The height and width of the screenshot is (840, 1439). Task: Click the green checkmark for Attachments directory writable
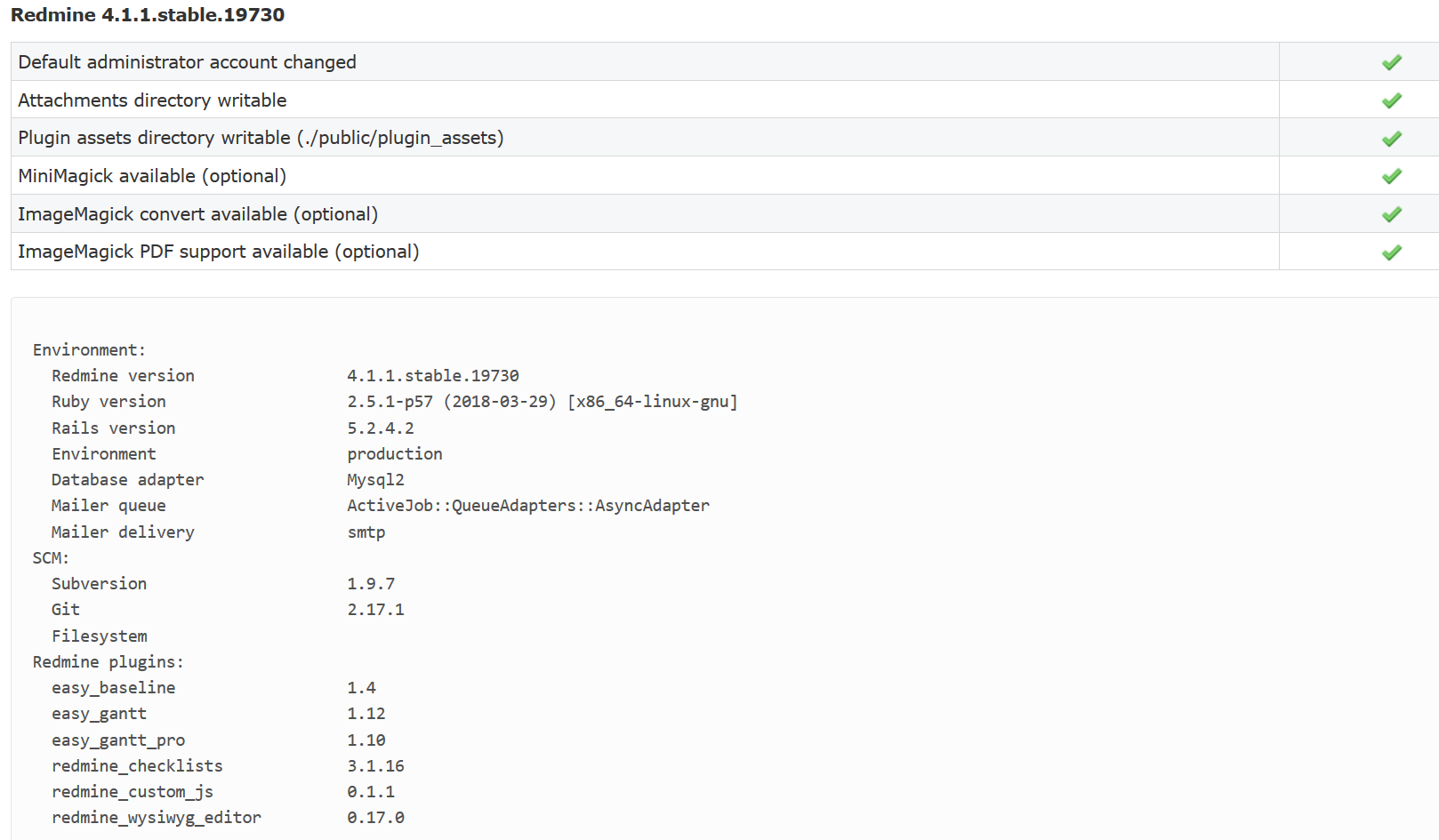pos(1392,100)
